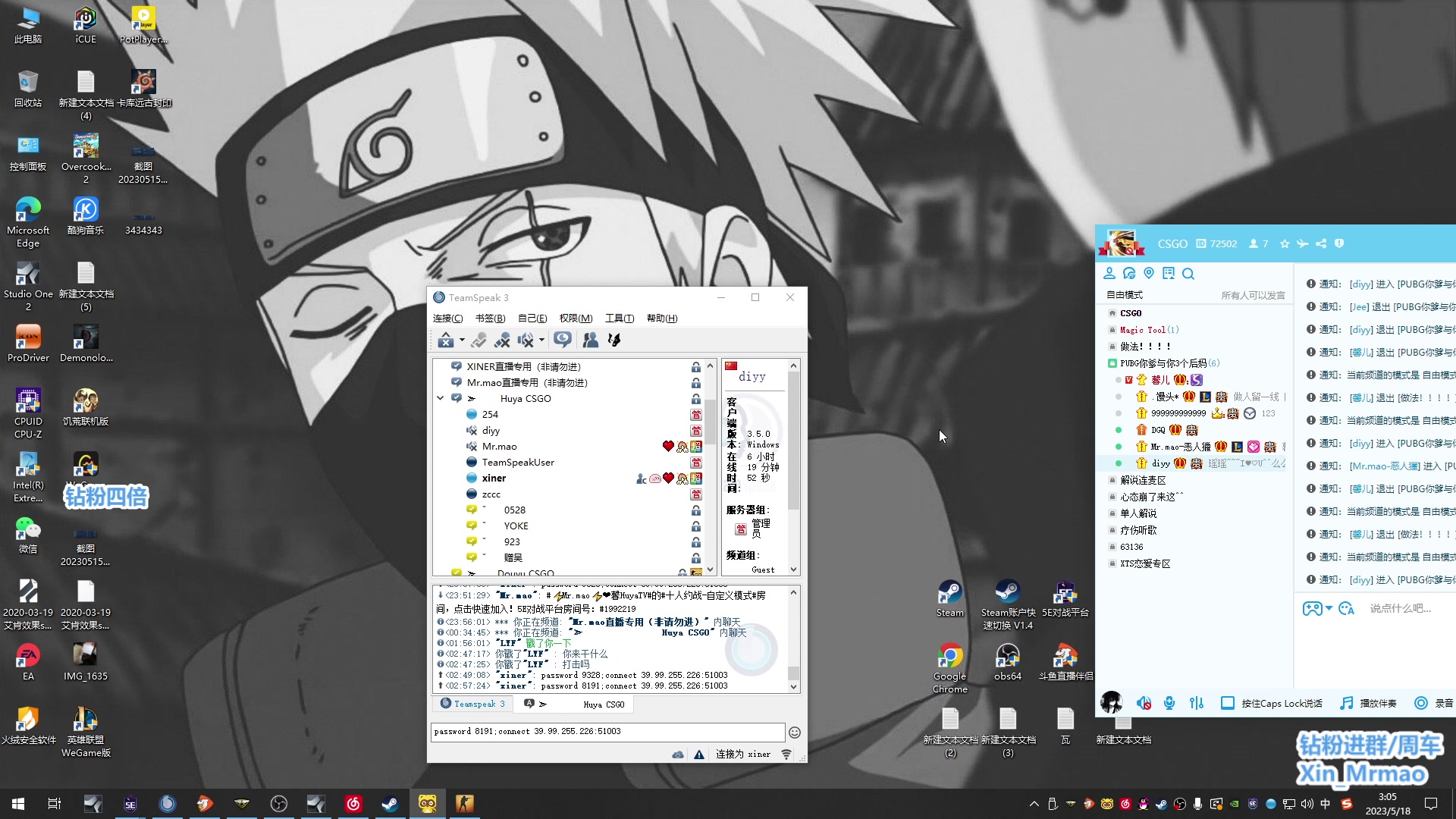Enable 按住Caps Lock说话 checkbox

coord(1227,703)
